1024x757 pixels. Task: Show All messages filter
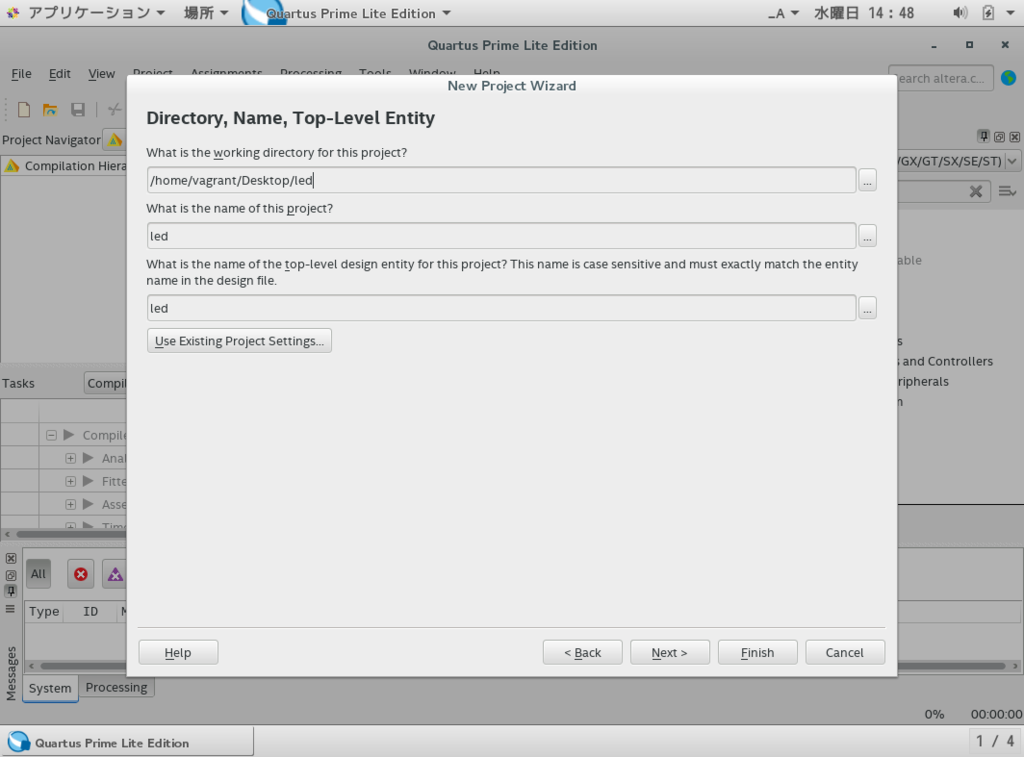(39, 574)
